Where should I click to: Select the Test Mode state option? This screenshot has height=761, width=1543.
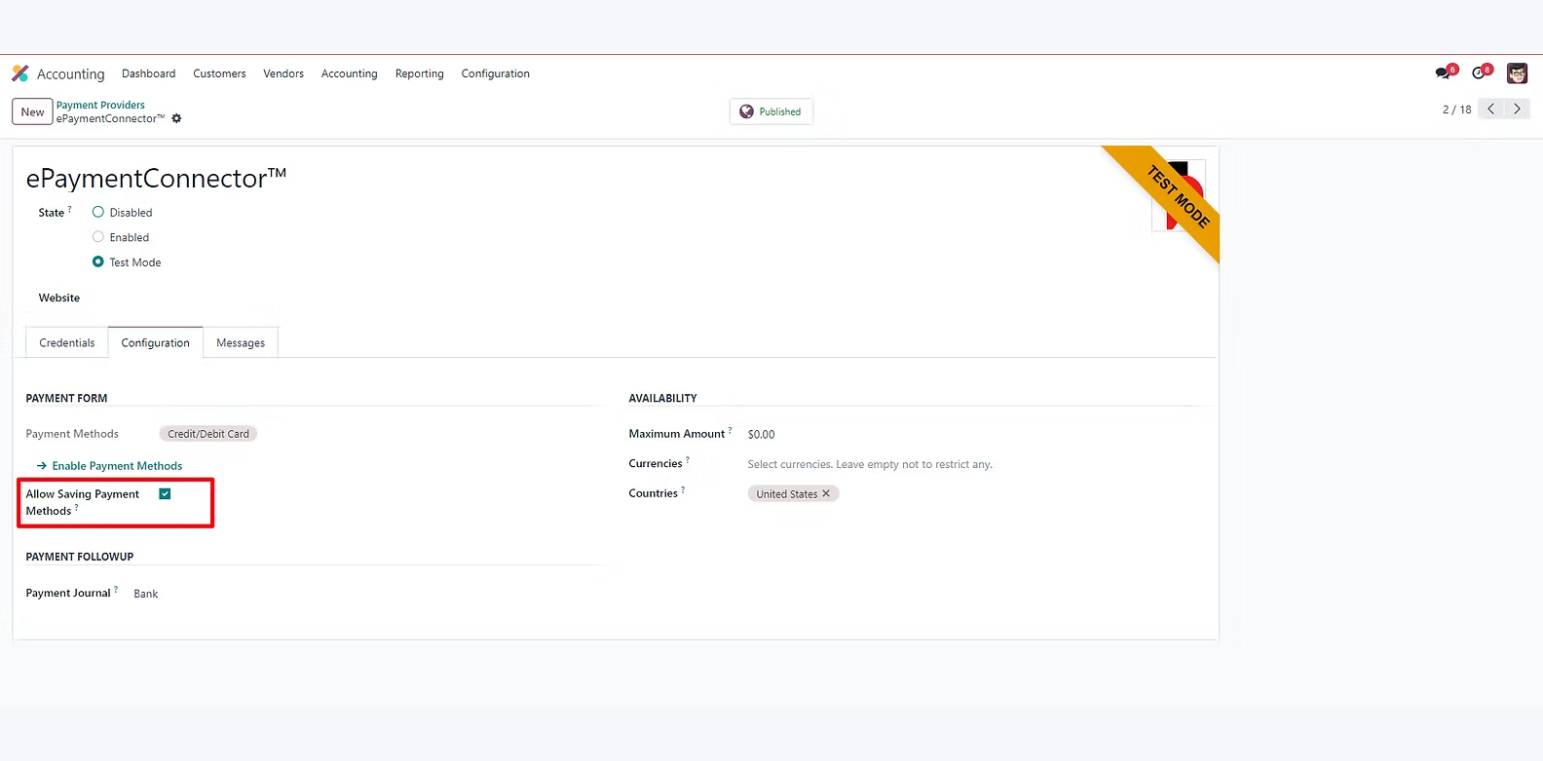coord(98,262)
